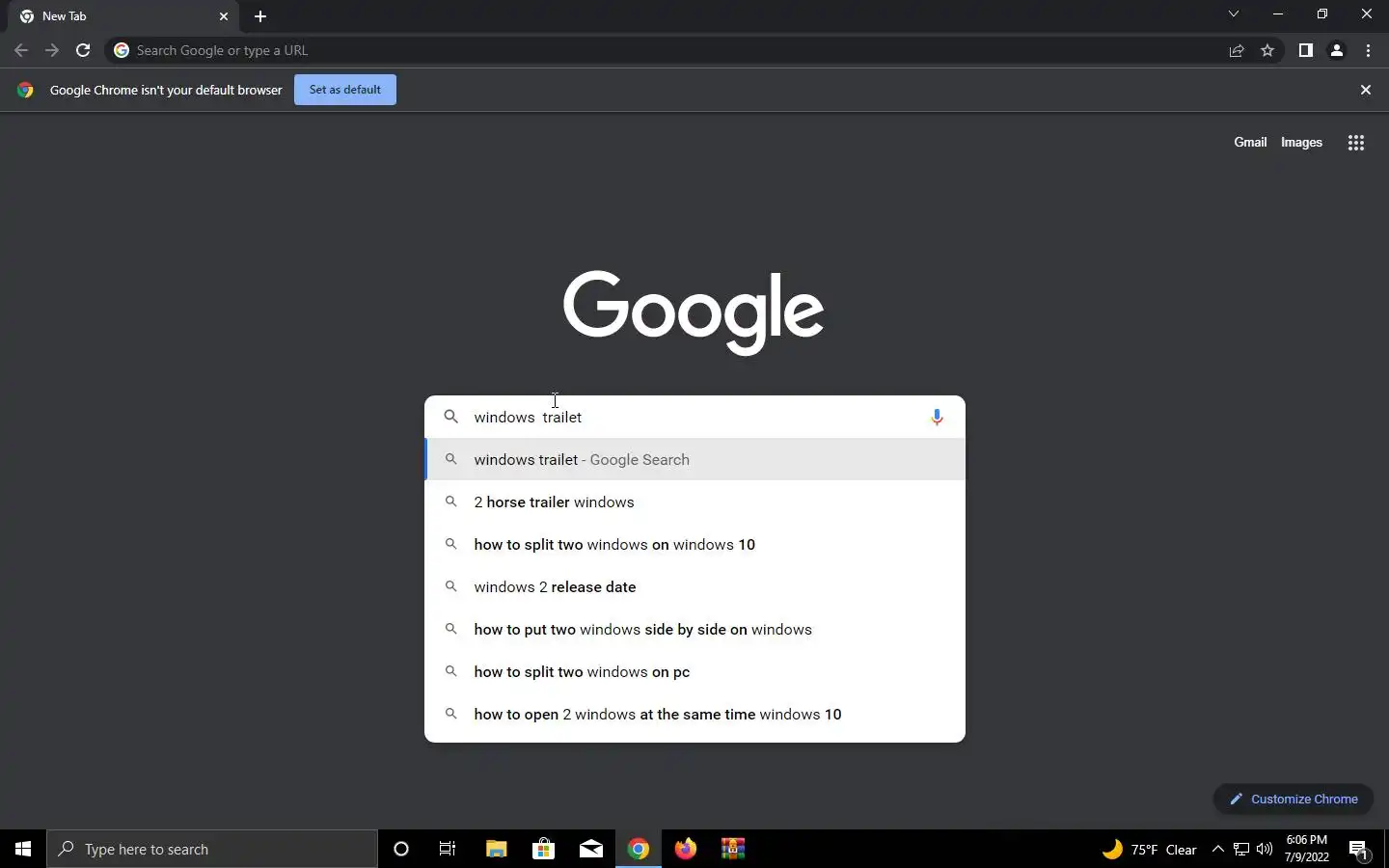Open the Images link
The height and width of the screenshot is (868, 1389).
point(1301,142)
